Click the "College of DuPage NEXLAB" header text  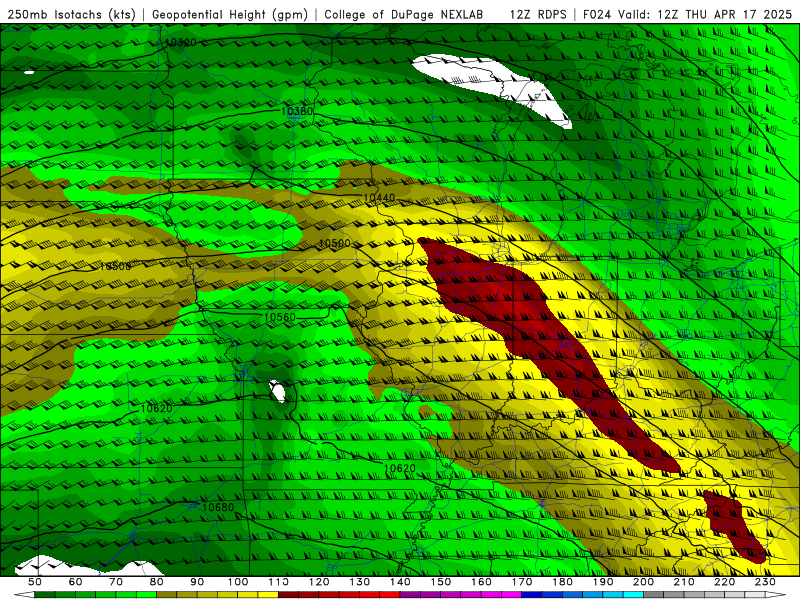[403, 15]
